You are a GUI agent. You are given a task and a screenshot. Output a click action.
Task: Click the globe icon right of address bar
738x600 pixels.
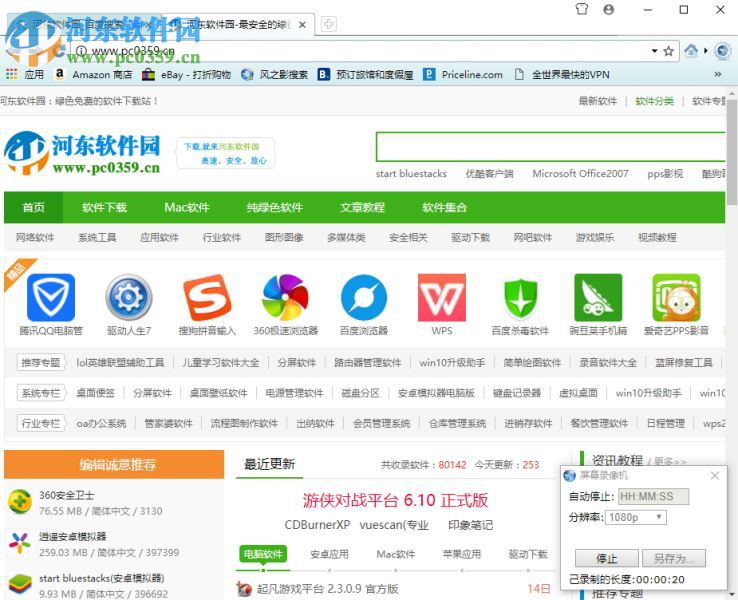click(722, 51)
